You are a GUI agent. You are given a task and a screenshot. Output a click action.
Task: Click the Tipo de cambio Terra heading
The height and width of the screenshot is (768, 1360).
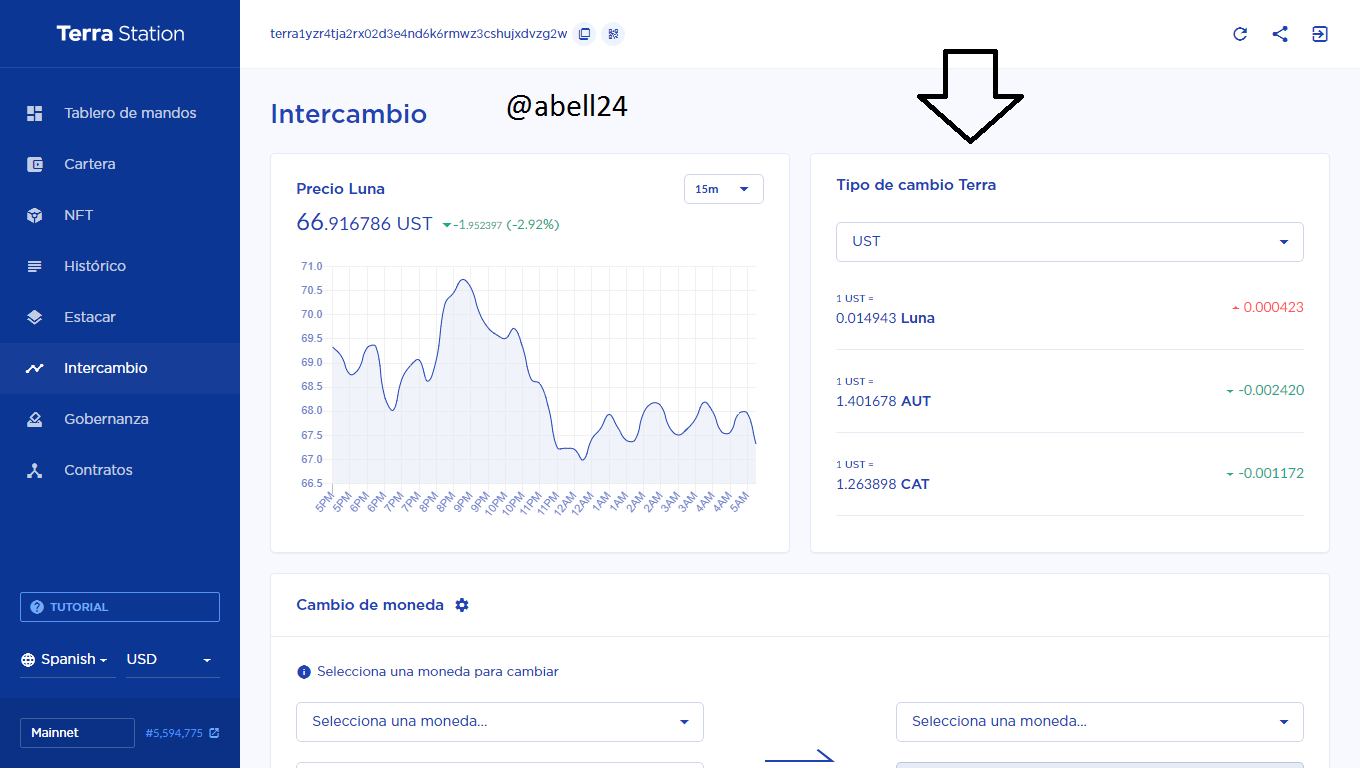point(916,185)
